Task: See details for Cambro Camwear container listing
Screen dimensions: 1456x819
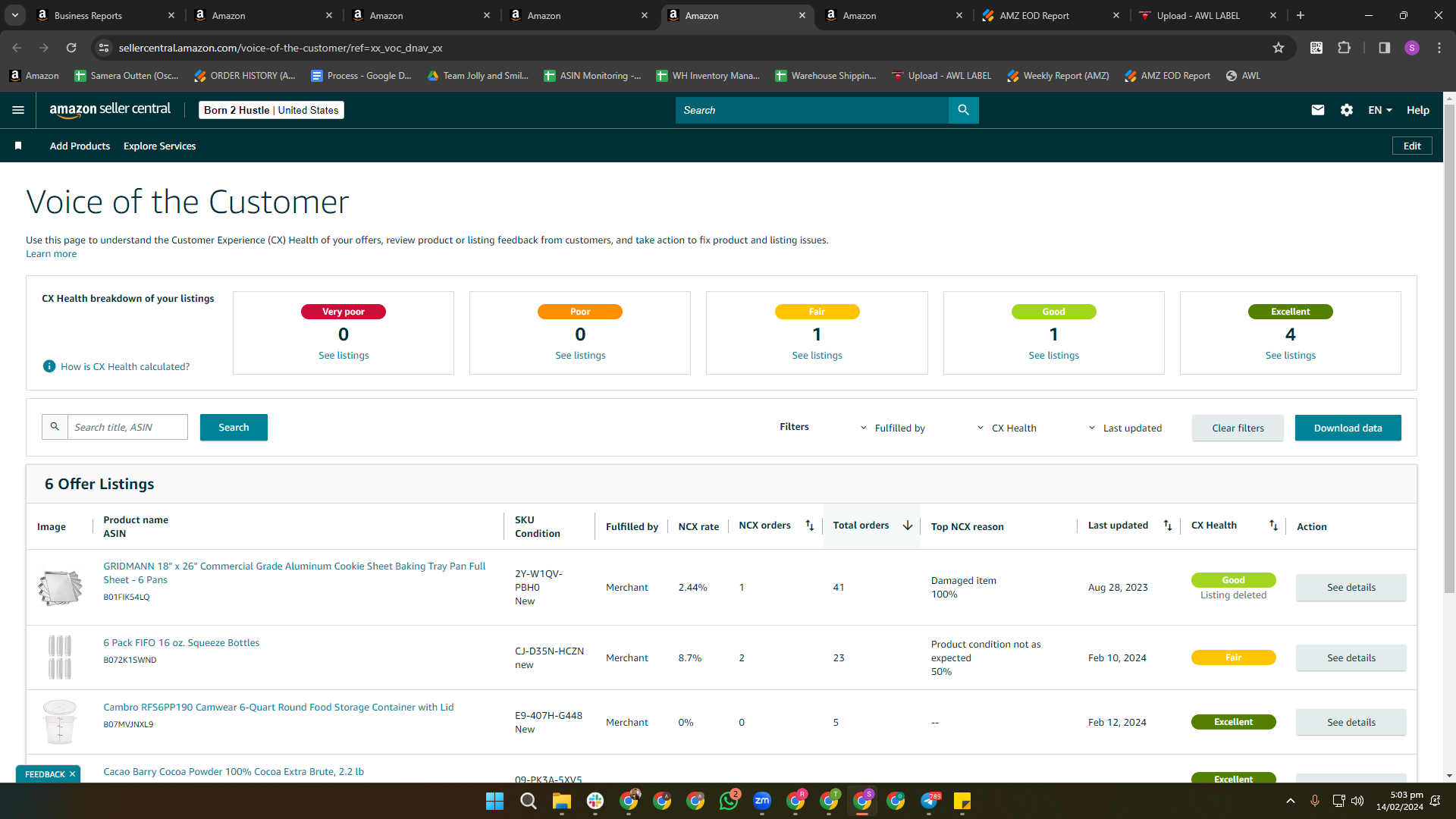Action: pos(1351,722)
